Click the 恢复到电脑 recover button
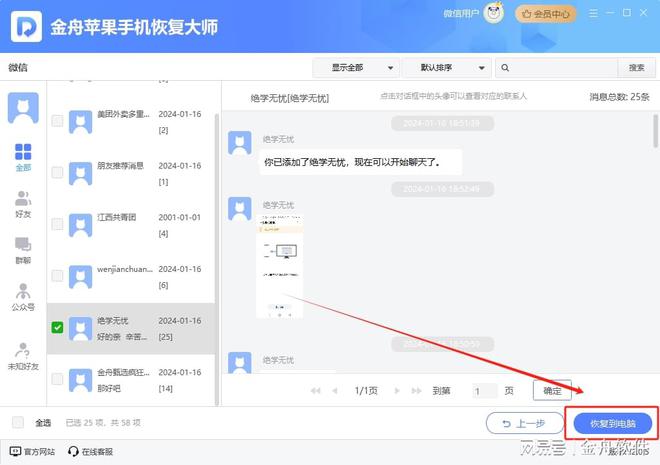The width and height of the screenshot is (660, 465). (613, 423)
